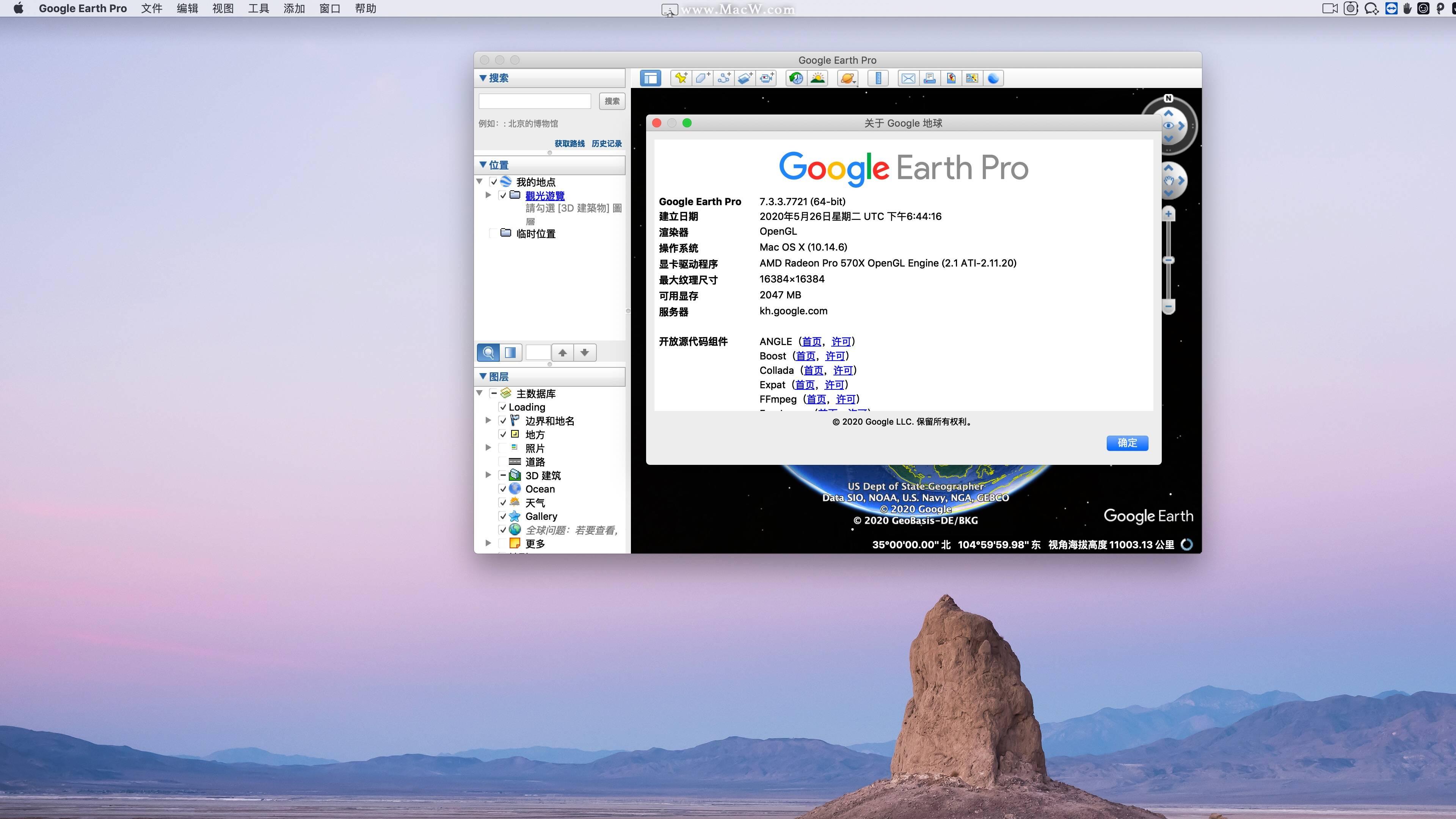The width and height of the screenshot is (1456, 819).
Task: Show historical imagery with the clock icon
Action: [795, 78]
